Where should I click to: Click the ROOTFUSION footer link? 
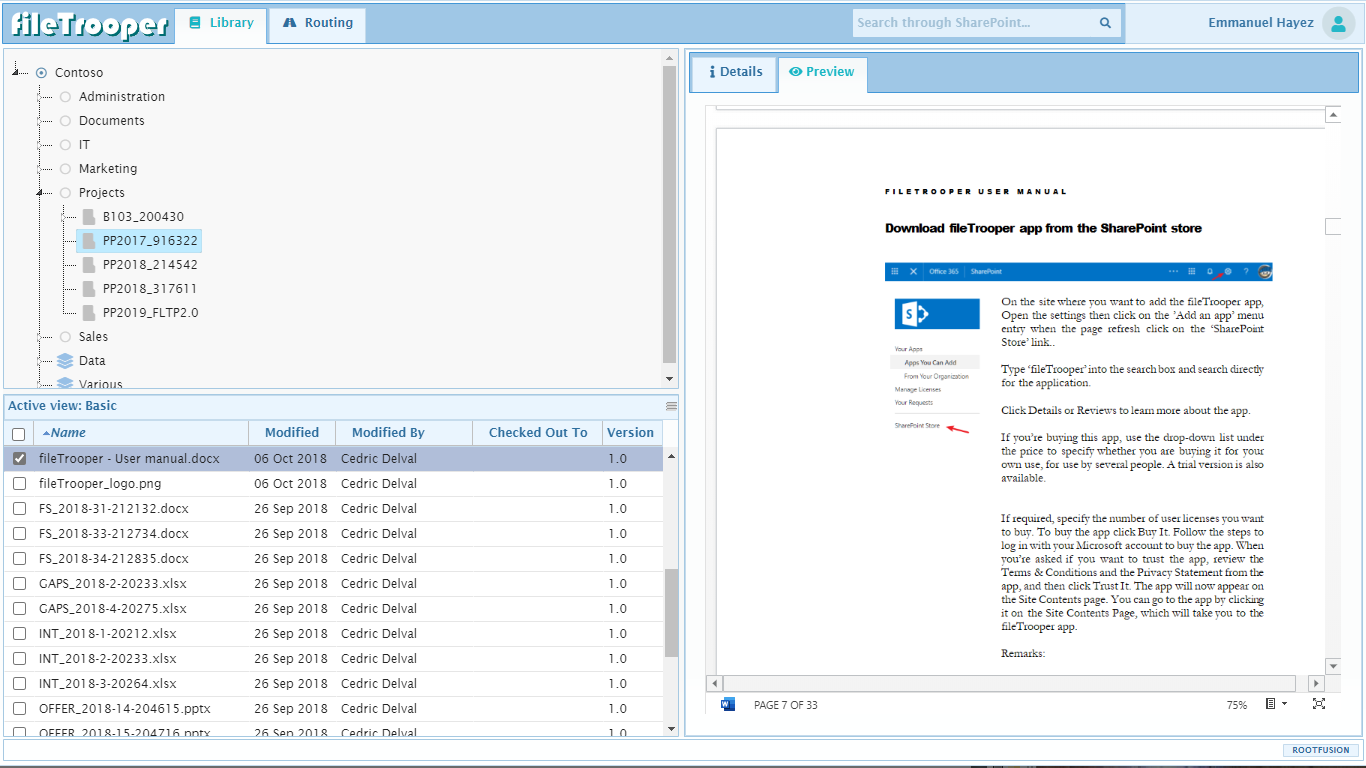coord(1320,750)
